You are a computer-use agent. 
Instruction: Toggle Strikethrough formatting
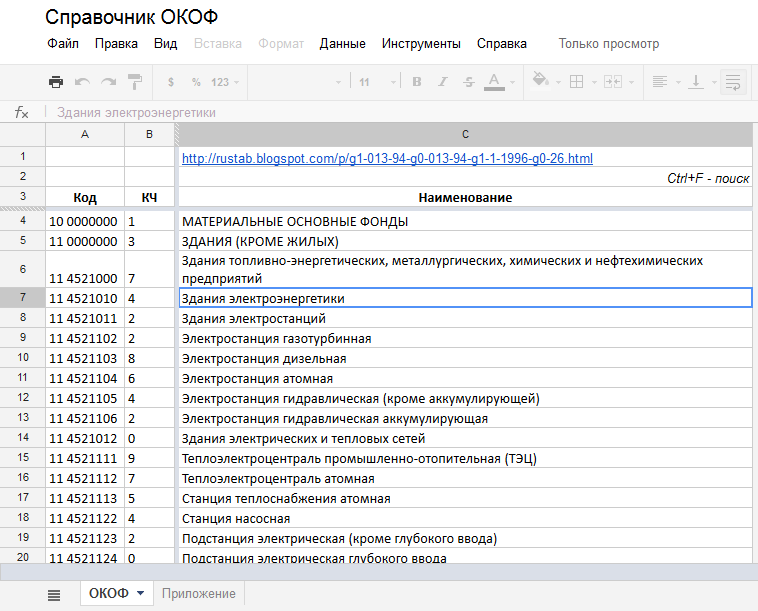(x=468, y=82)
